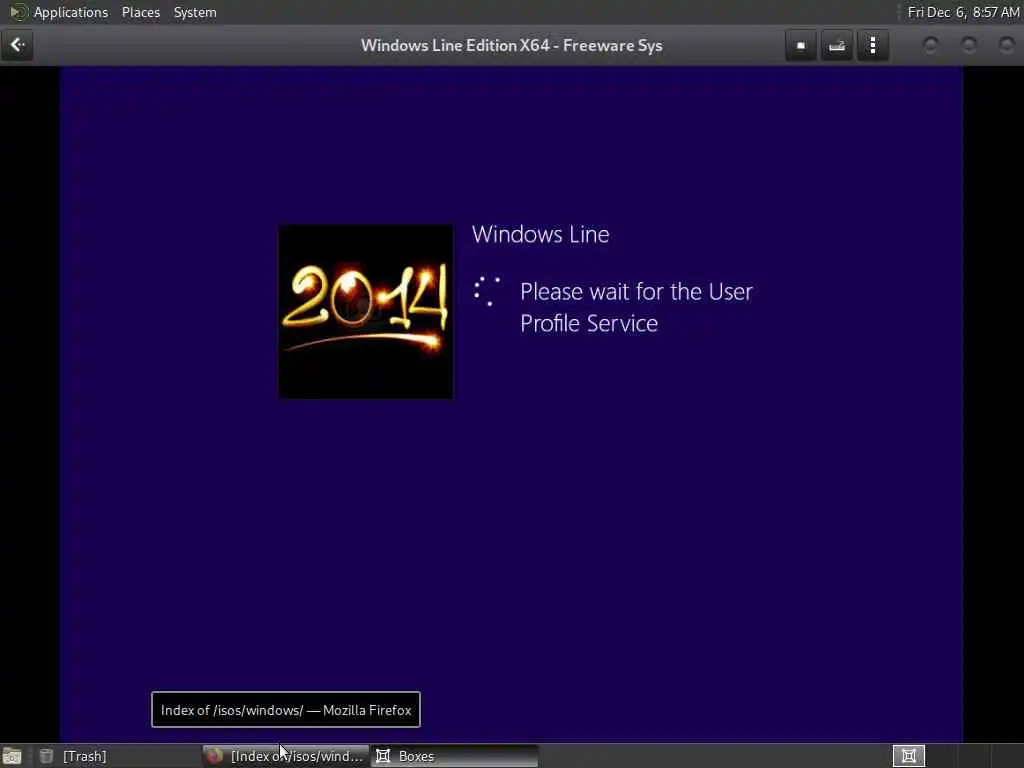Click the fullscreen stop square button
This screenshot has width=1024, height=768.
click(801, 46)
